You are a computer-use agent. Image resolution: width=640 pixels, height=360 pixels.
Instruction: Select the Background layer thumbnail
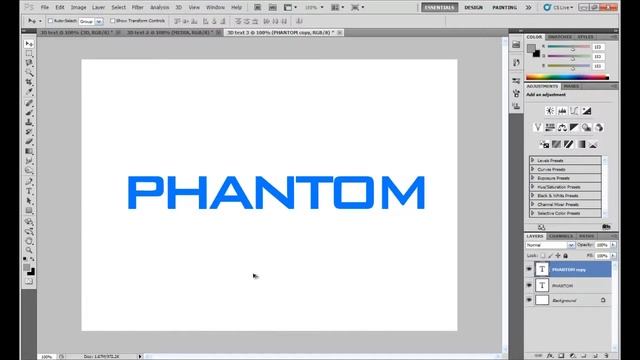pos(542,300)
